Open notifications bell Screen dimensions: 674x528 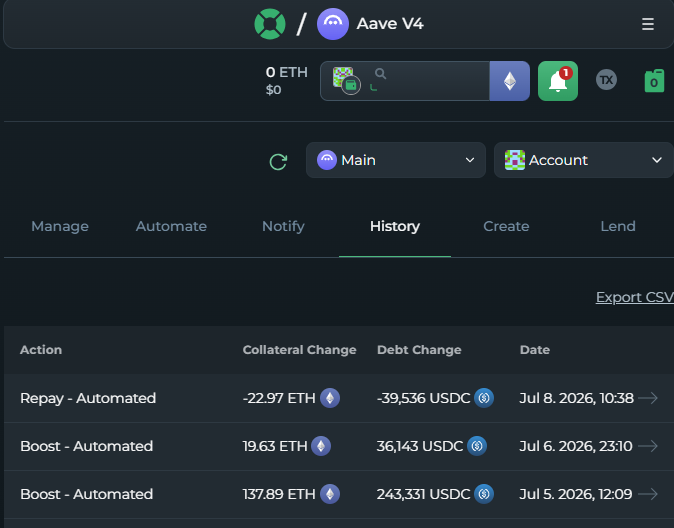coord(558,81)
